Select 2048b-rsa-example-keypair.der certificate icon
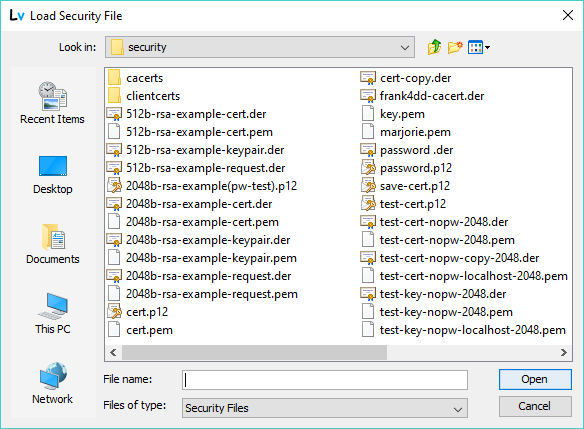 (114, 240)
